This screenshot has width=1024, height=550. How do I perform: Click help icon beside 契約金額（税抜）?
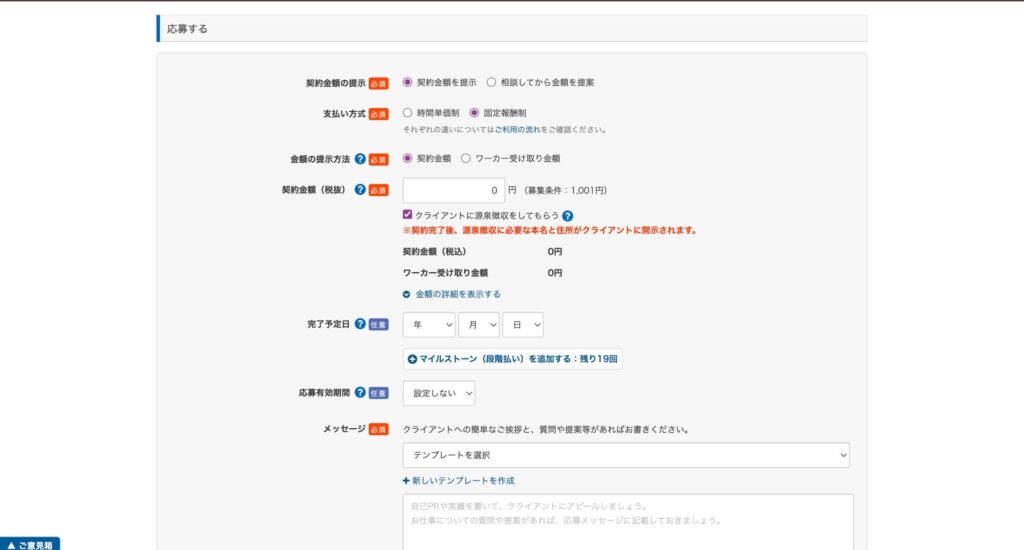point(360,190)
